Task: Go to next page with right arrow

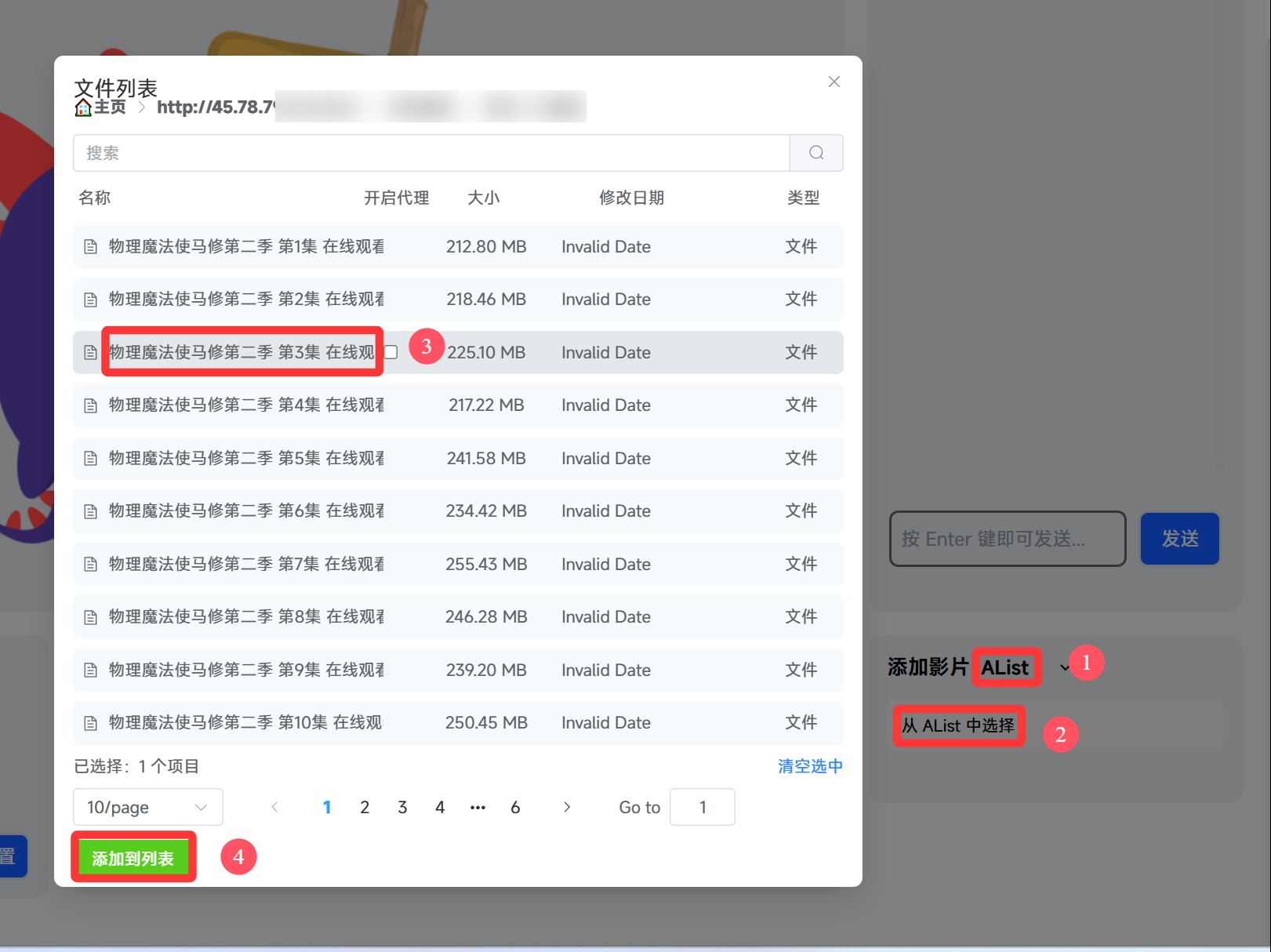Action: 567,807
